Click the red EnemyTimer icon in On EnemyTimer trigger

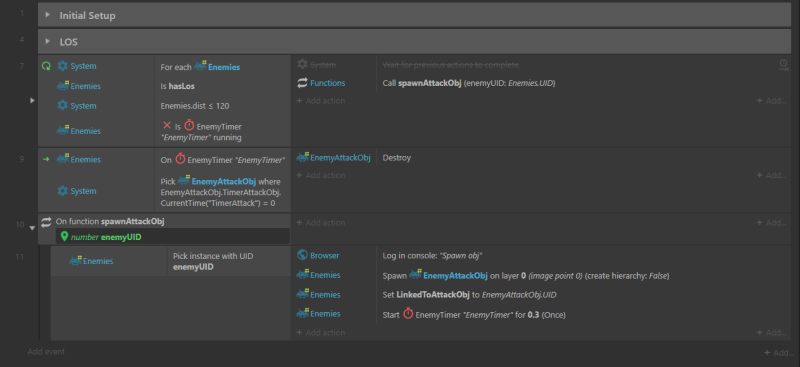coord(180,159)
